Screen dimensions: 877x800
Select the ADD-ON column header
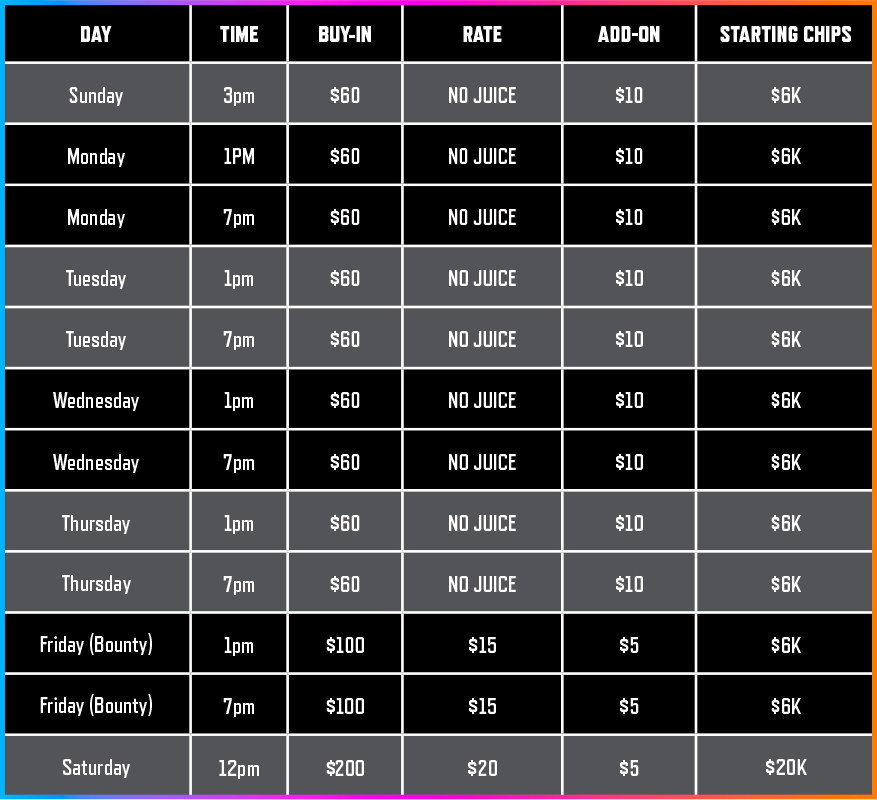(629, 34)
